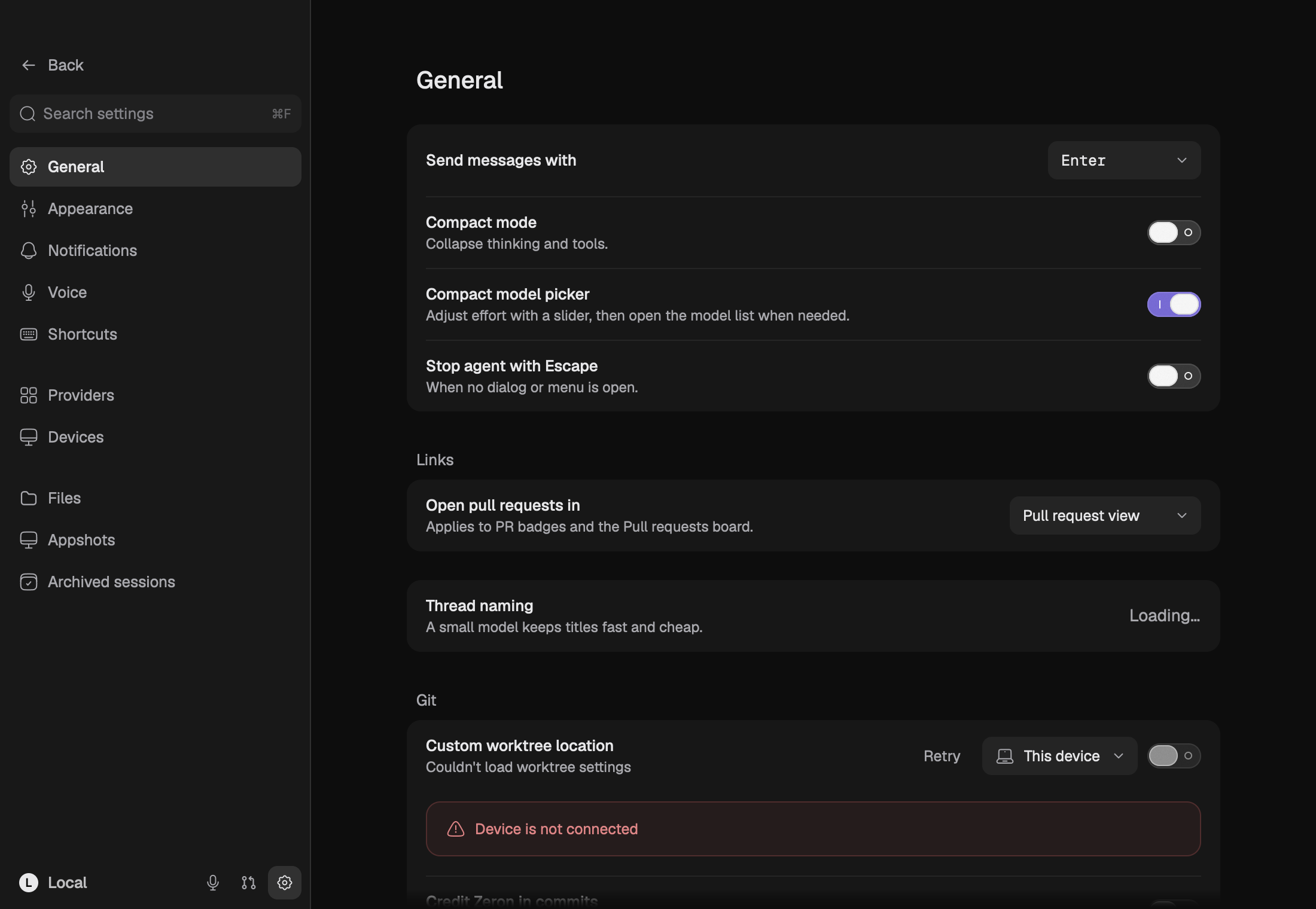Click the Appshots monitor icon
This screenshot has height=909, width=1316.
28,540
